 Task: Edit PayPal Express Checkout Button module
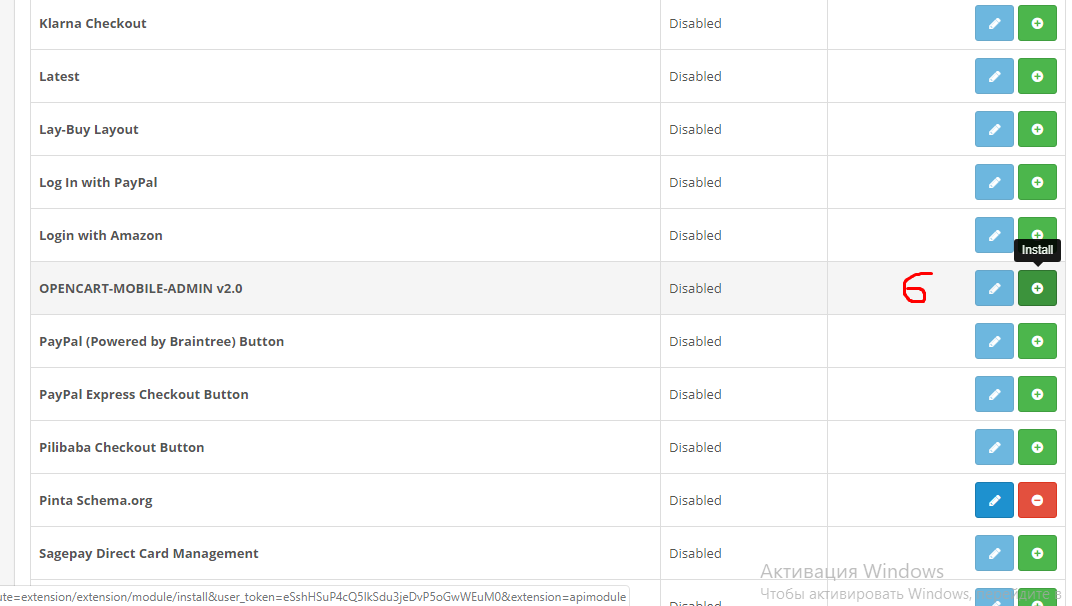click(x=994, y=394)
